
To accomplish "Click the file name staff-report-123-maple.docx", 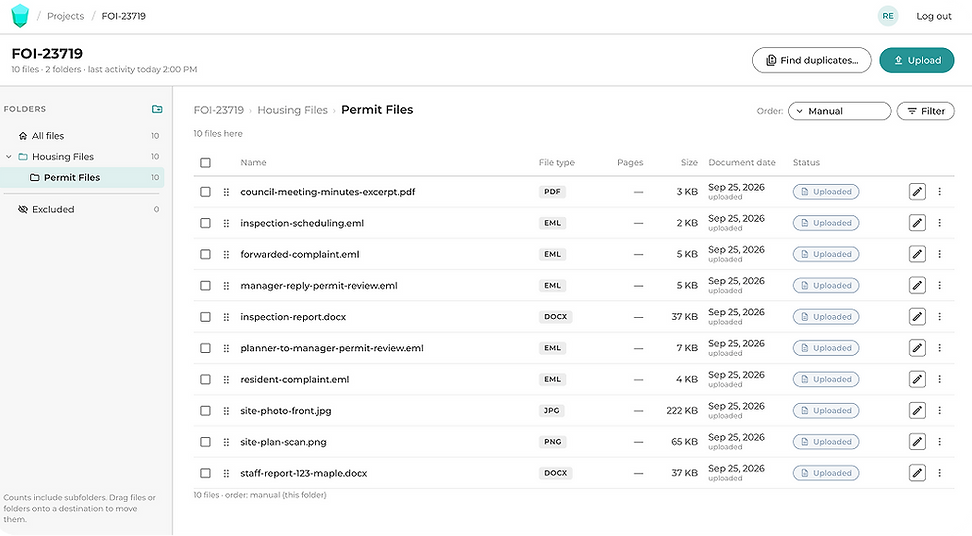I will [x=304, y=473].
